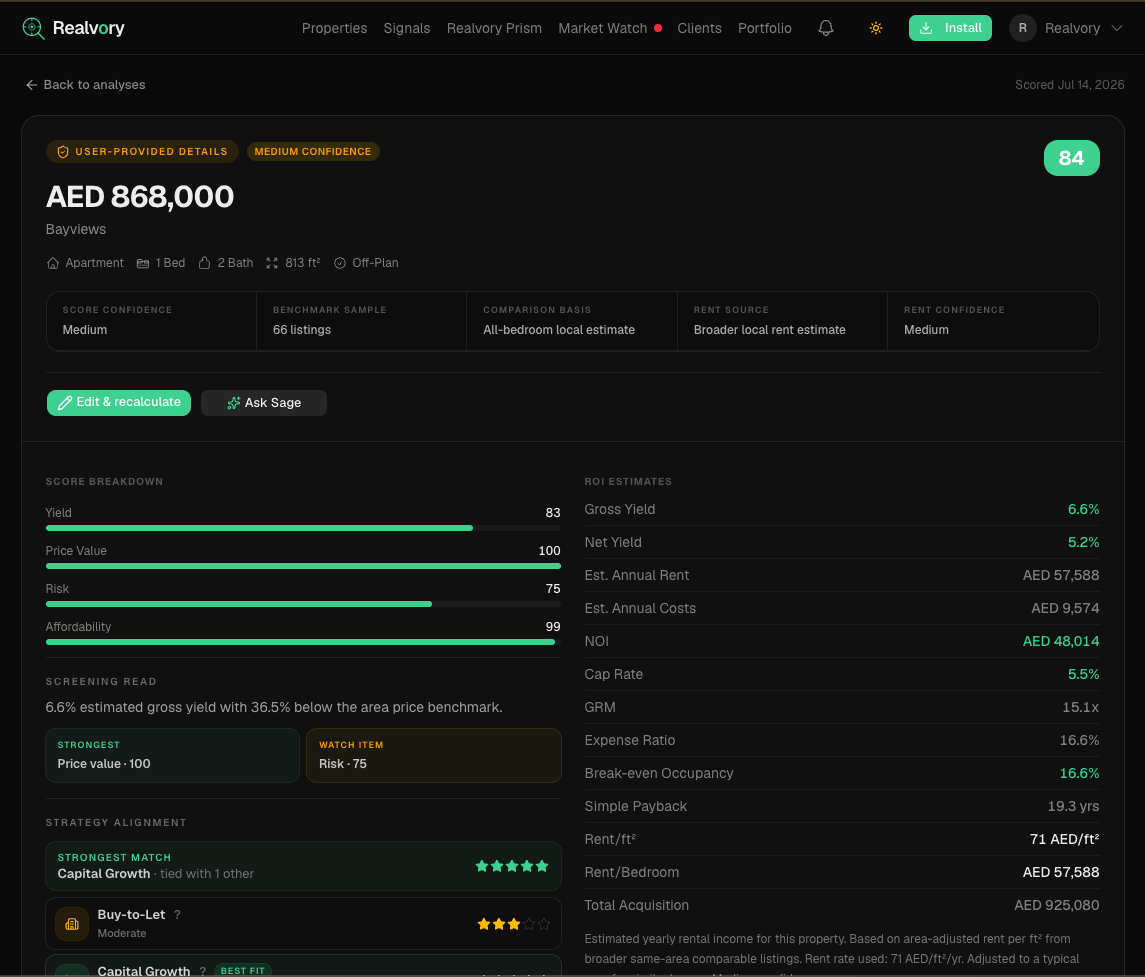Viewport: 1145px width, 977px height.
Task: Click the Install button
Action: click(950, 28)
